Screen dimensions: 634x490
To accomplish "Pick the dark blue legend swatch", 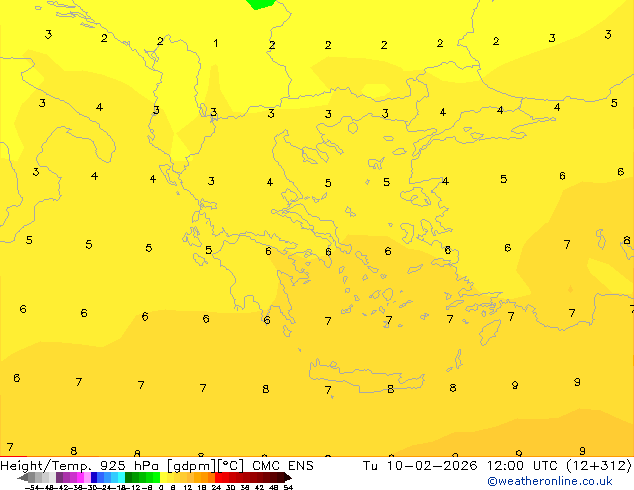I will [94, 477].
